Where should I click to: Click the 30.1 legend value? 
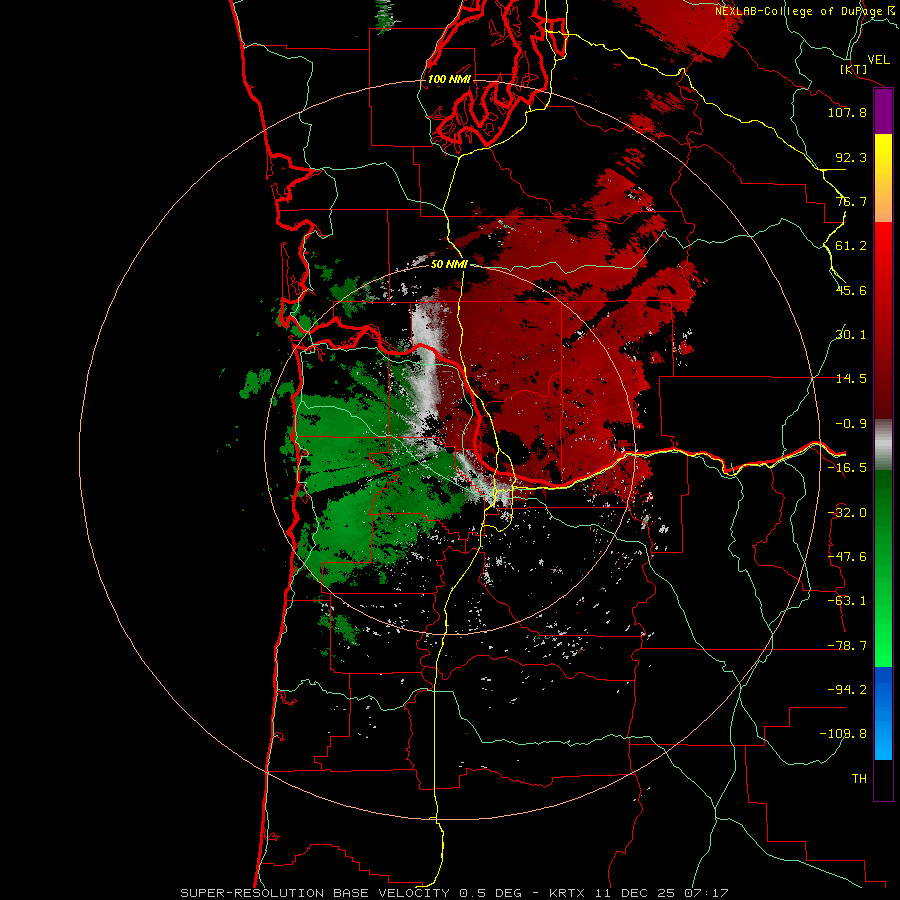click(851, 335)
